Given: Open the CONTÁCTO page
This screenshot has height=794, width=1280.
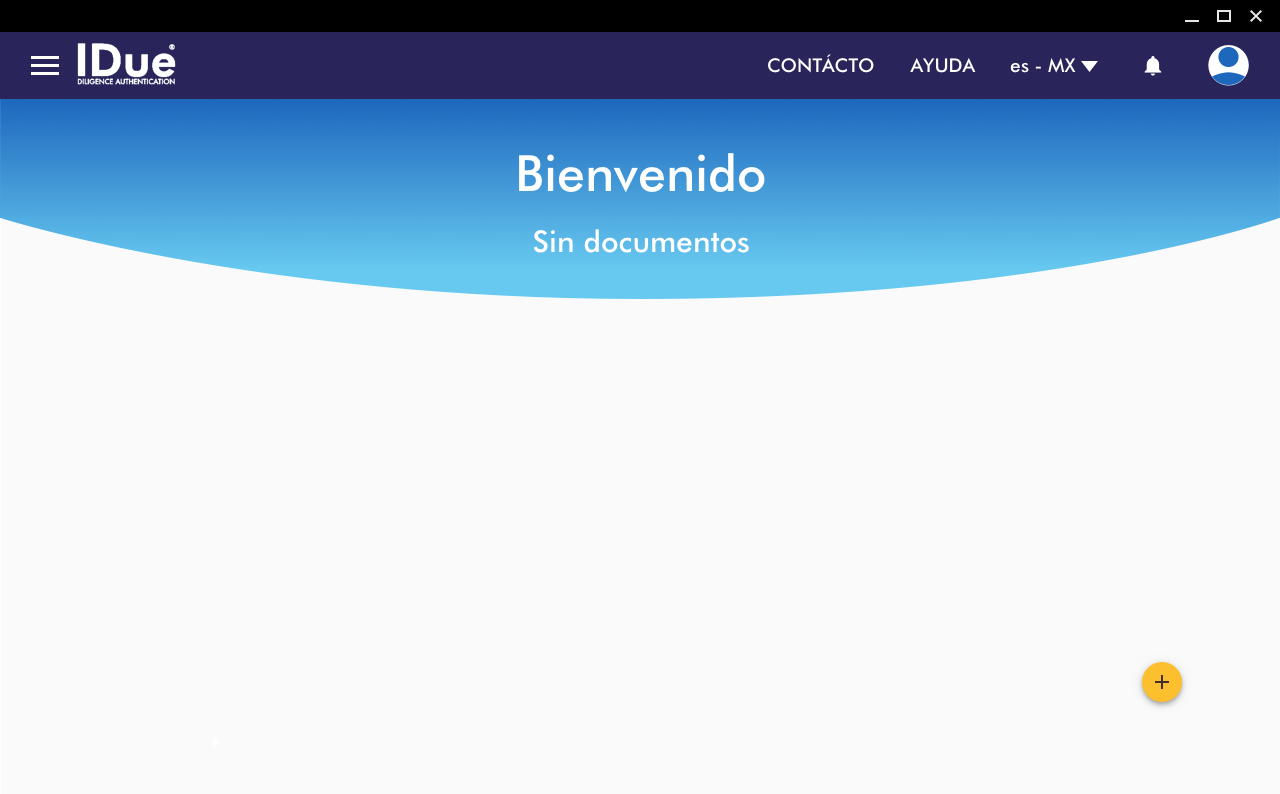Looking at the screenshot, I should click(x=820, y=66).
